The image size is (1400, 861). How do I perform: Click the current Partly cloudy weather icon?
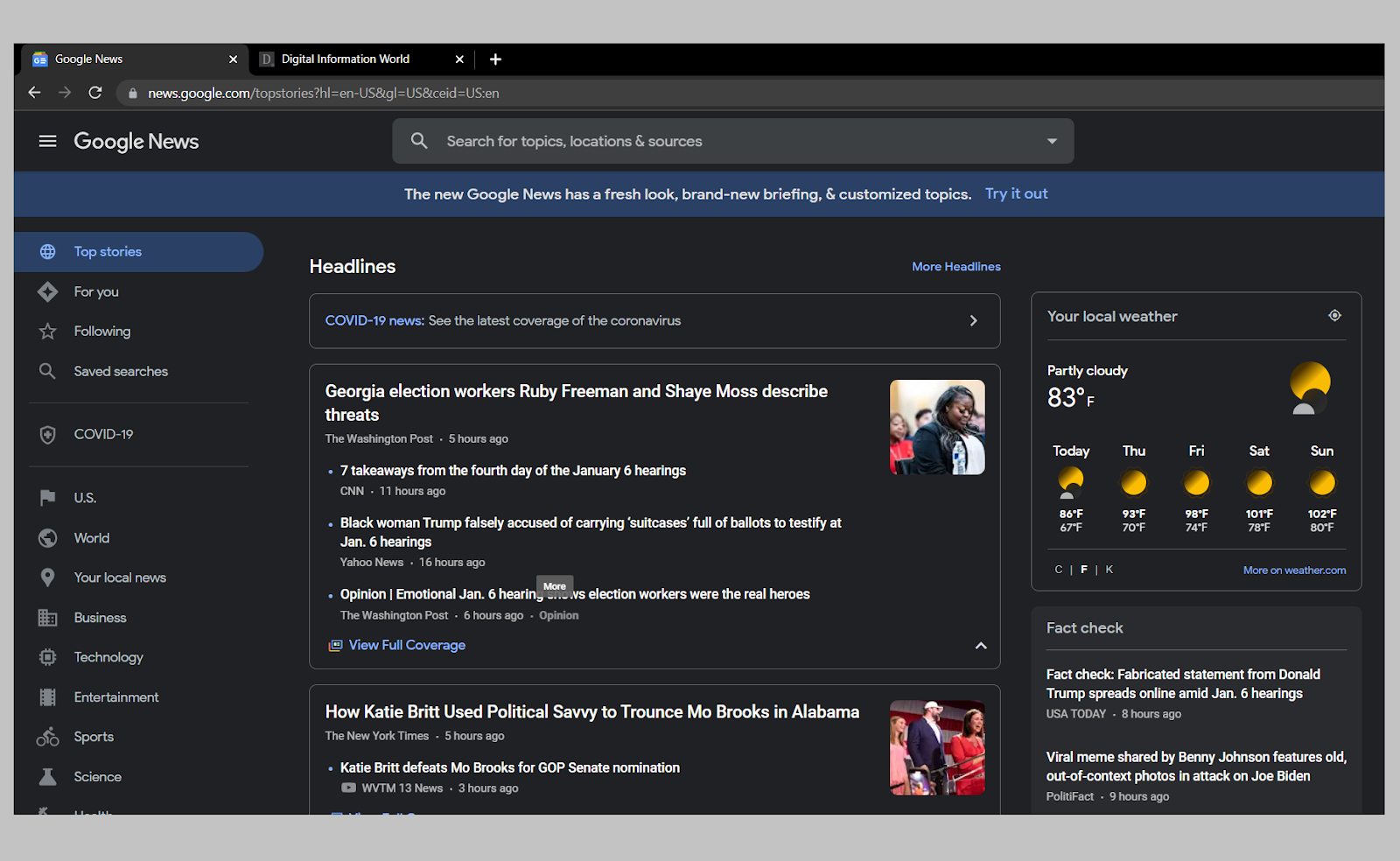[1309, 388]
